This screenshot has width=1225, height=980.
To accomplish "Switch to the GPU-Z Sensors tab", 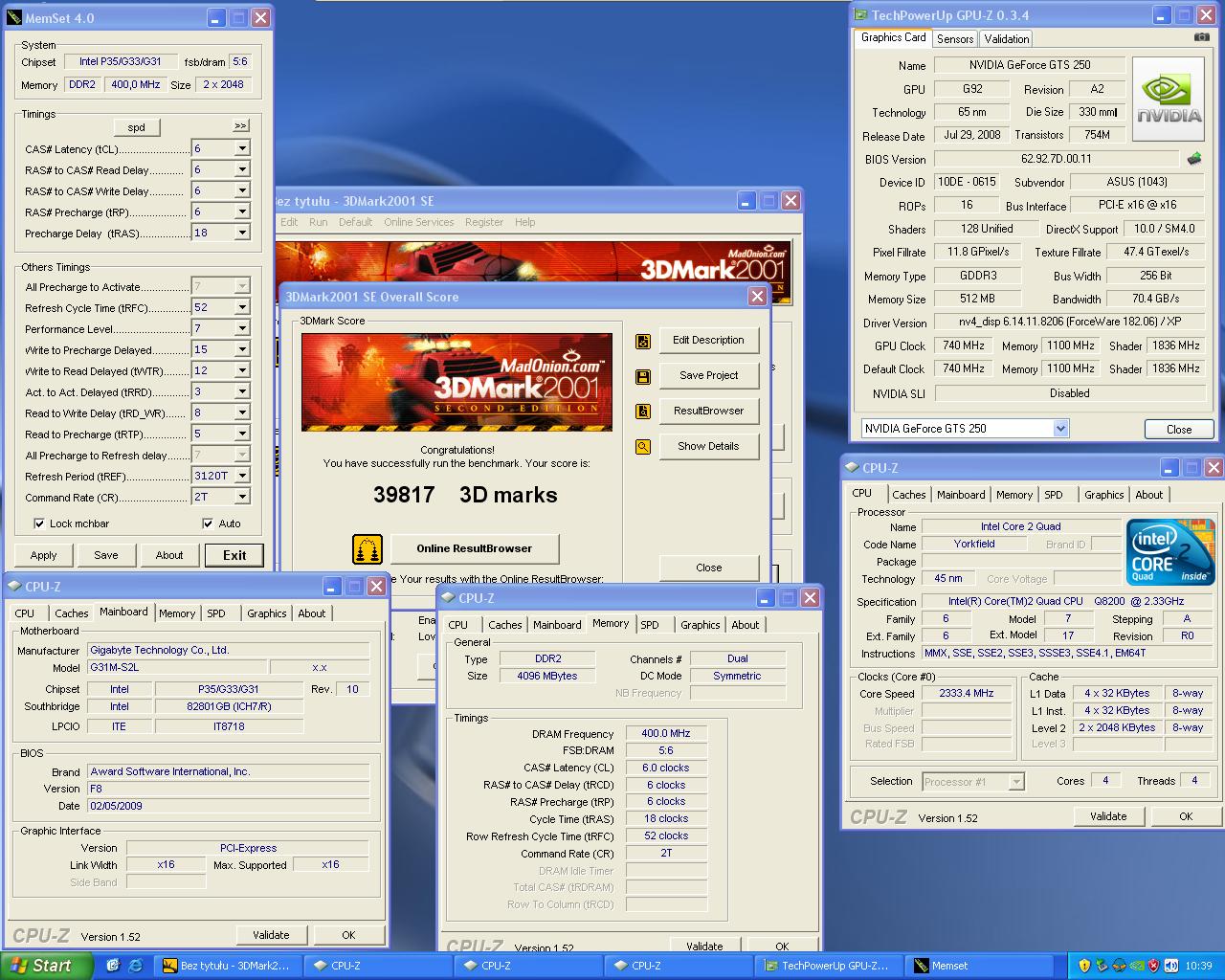I will coord(955,38).
